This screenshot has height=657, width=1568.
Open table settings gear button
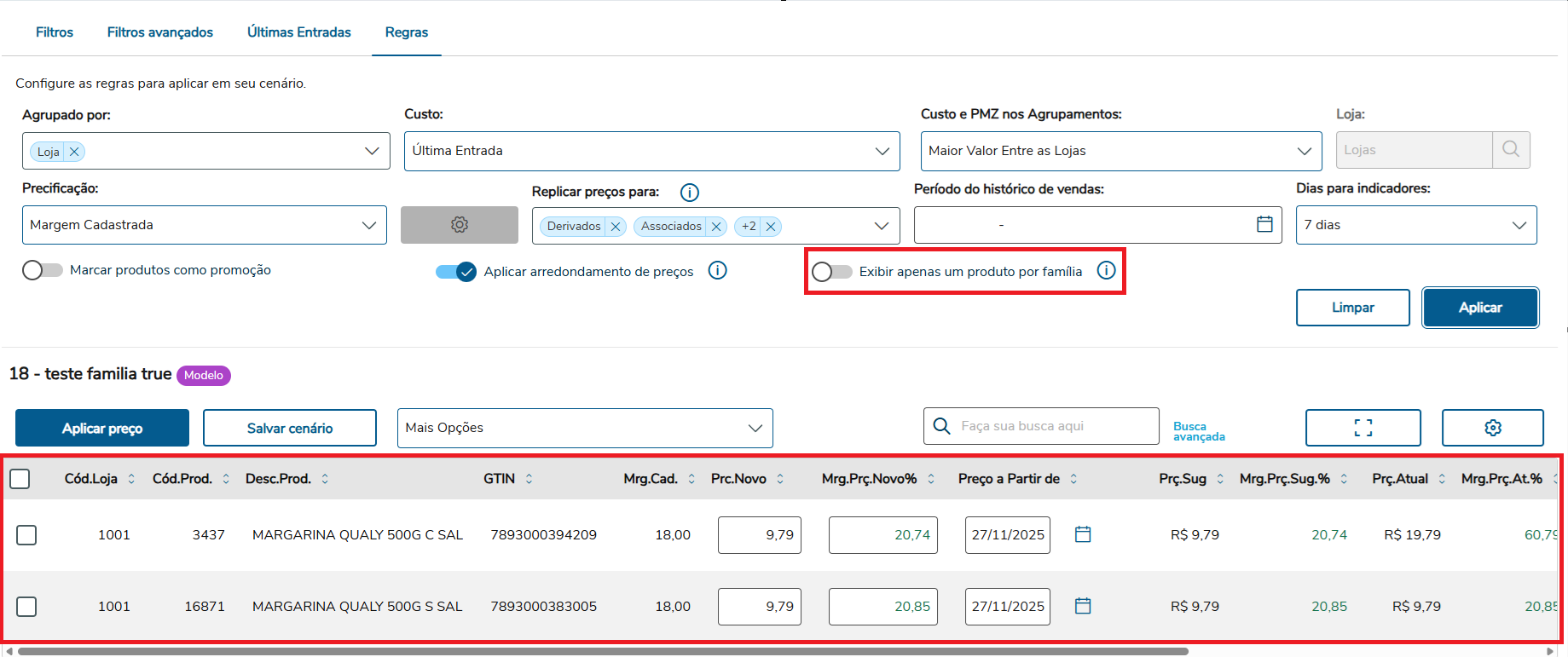click(1493, 428)
